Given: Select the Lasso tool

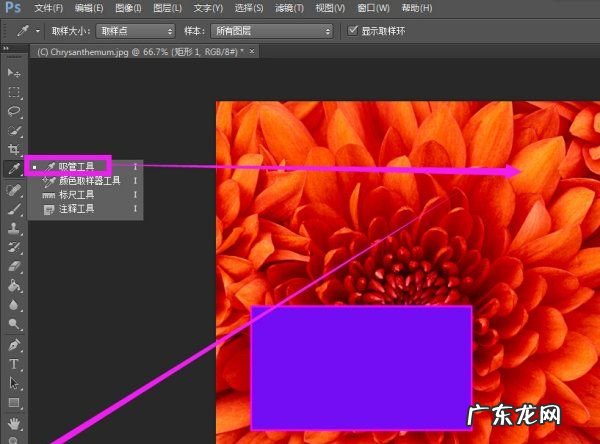Looking at the screenshot, I should point(14,111).
